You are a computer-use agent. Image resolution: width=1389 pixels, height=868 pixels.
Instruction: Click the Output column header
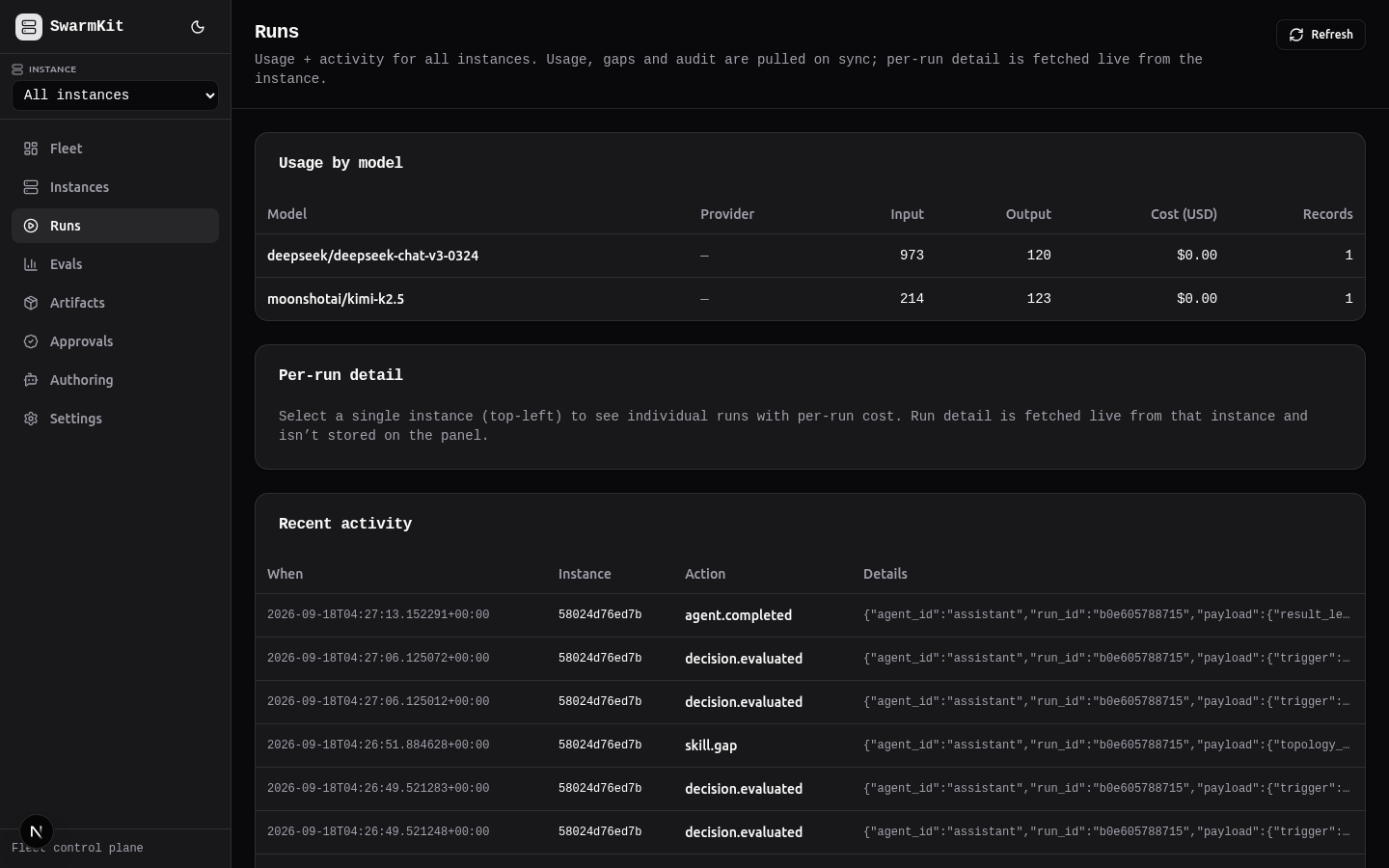[1028, 214]
